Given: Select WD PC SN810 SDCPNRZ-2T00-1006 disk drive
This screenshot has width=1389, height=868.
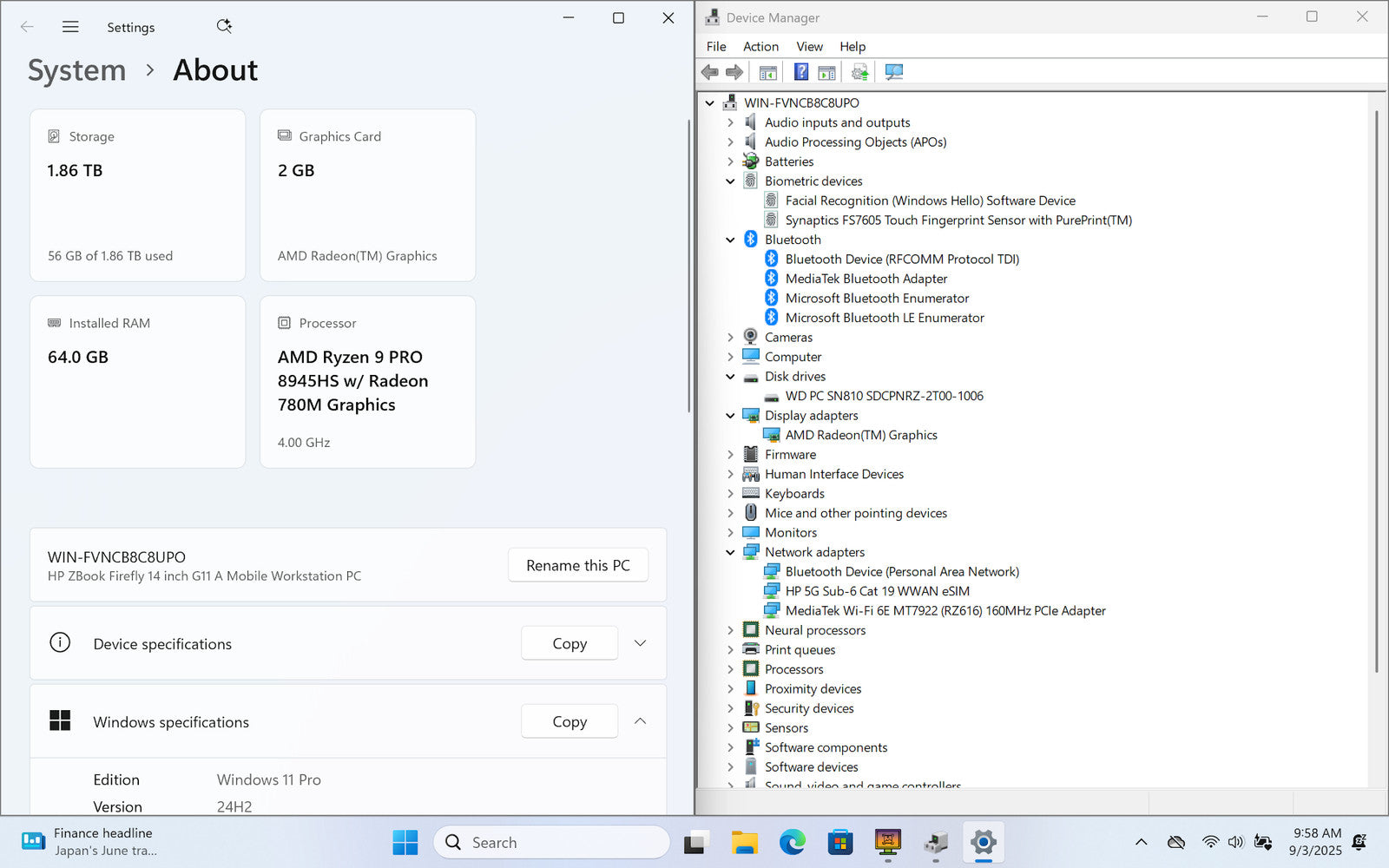Looking at the screenshot, I should point(884,396).
